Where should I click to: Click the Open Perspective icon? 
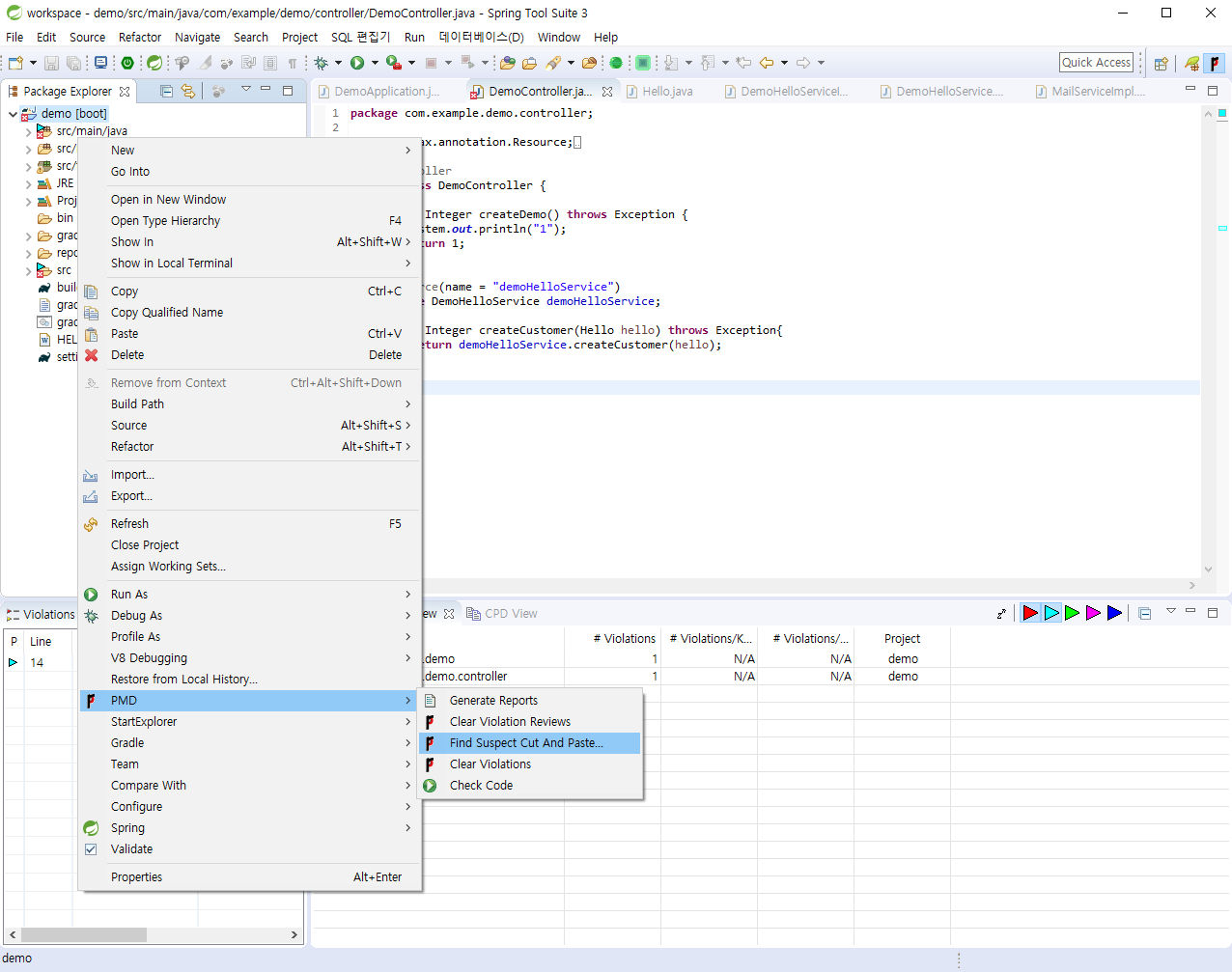[1162, 63]
